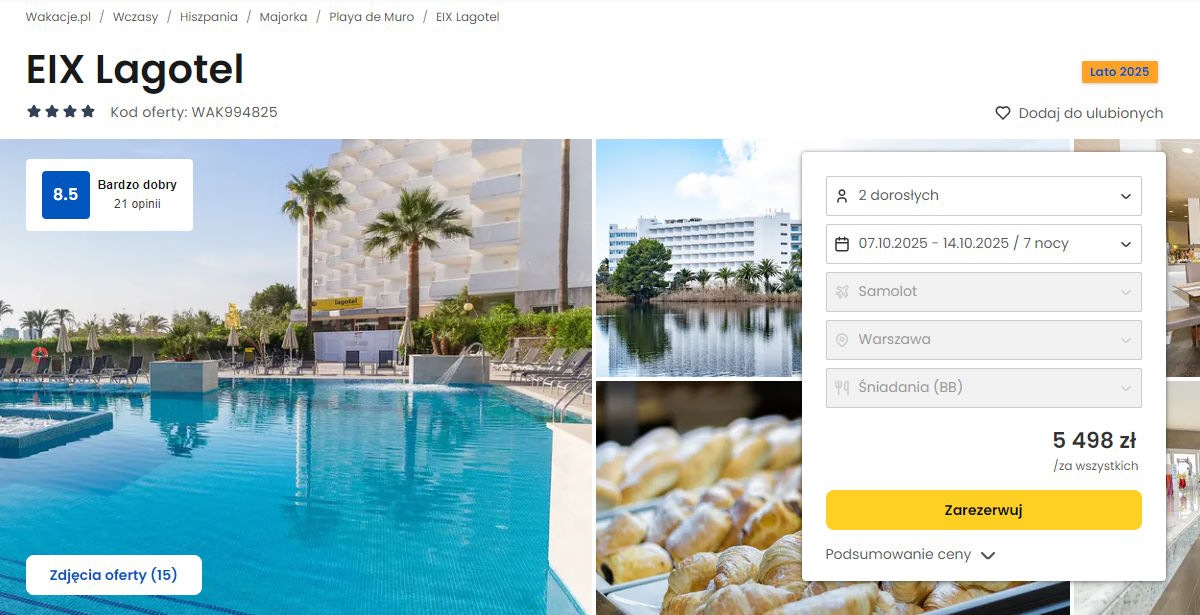This screenshot has width=1200, height=615.
Task: Open the 2 dorosłych guests dropdown
Action: (983, 196)
